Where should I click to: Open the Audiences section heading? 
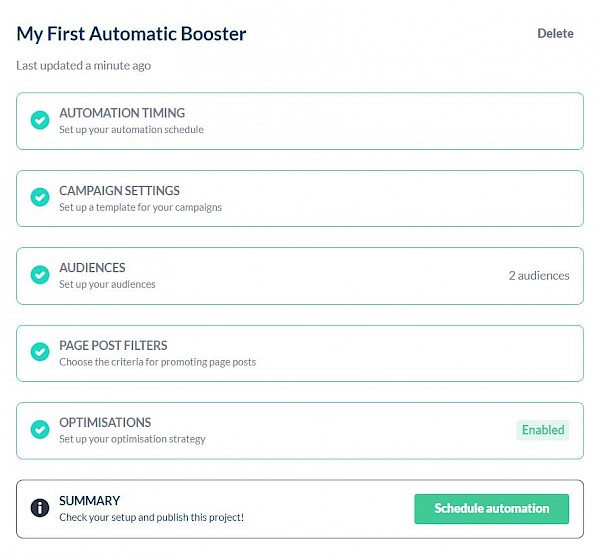pos(92,268)
